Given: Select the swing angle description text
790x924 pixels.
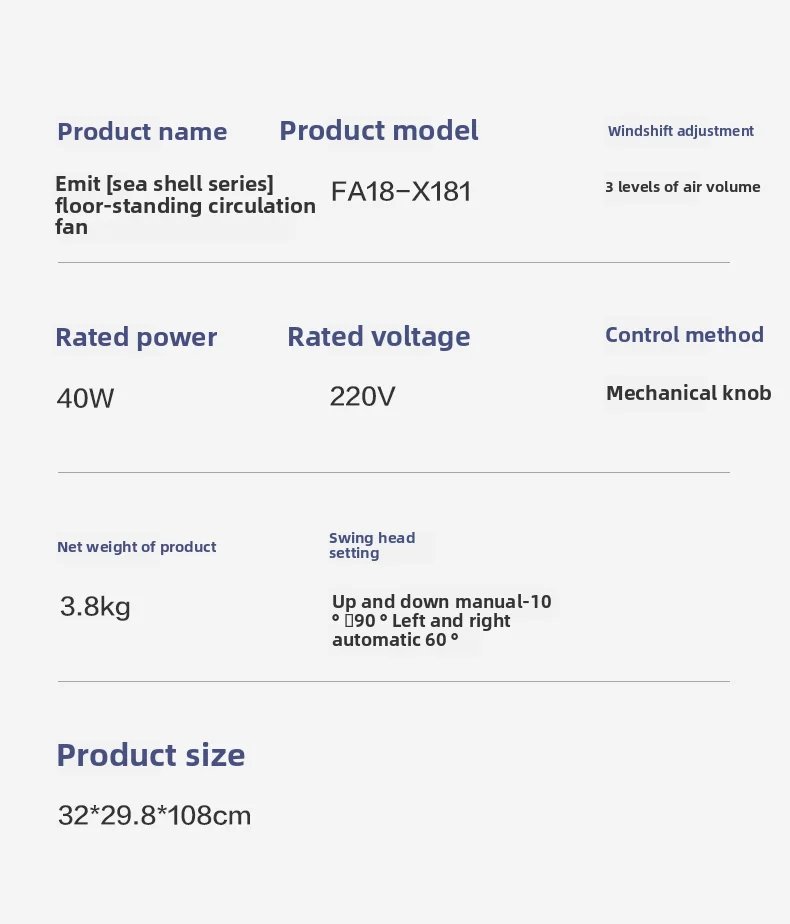Looking at the screenshot, I should coord(441,620).
